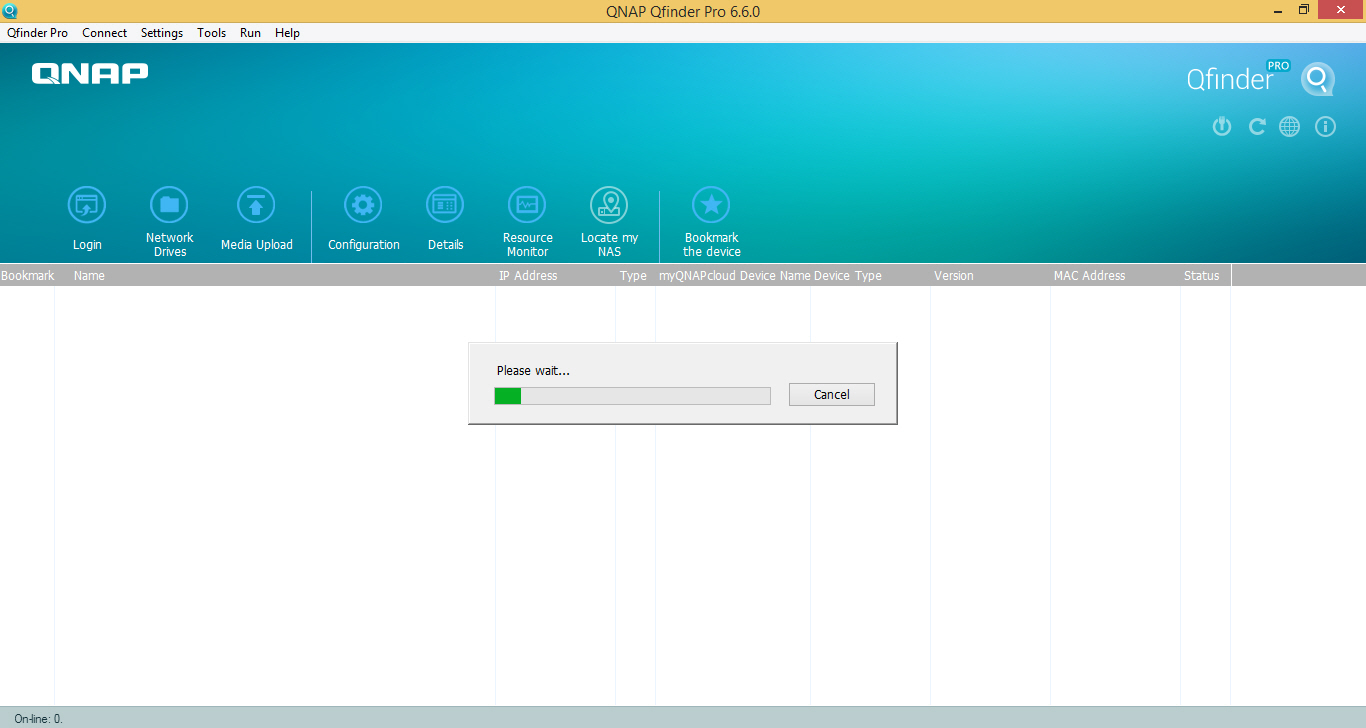Open the Settings menu
Screen dimensions: 1366x728
tap(161, 32)
